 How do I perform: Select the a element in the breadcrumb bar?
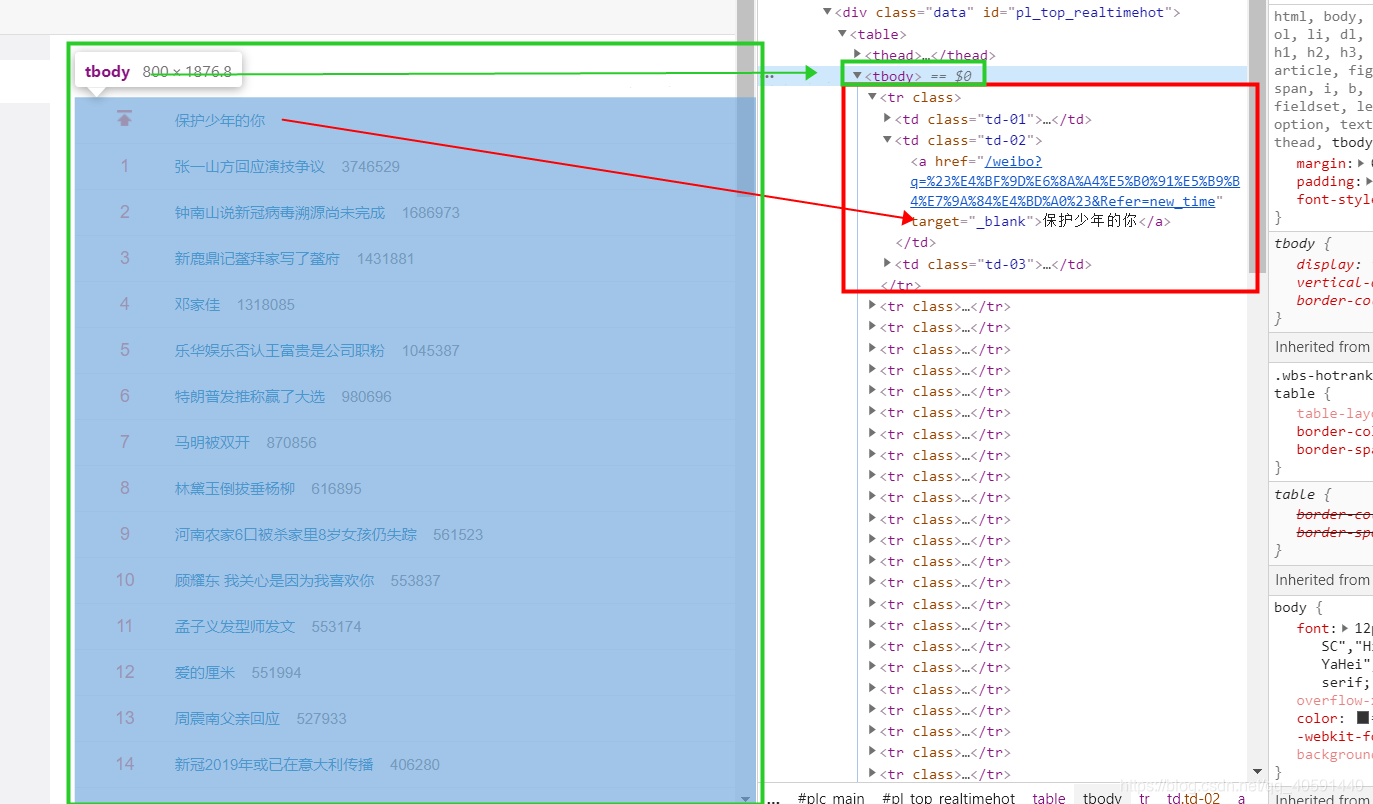(x=1242, y=798)
